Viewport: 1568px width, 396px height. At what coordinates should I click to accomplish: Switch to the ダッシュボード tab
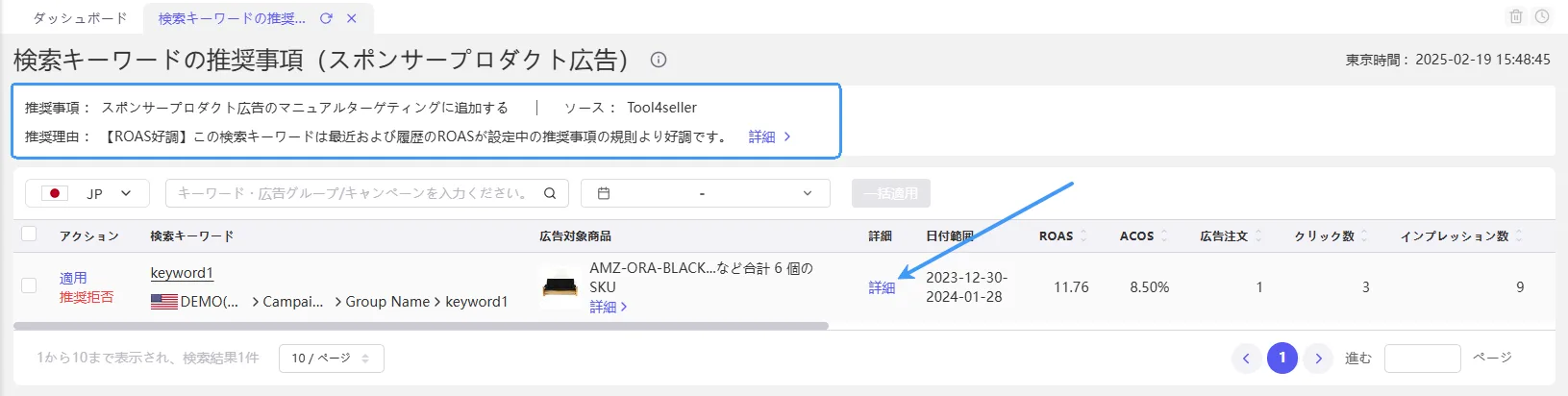(x=80, y=18)
